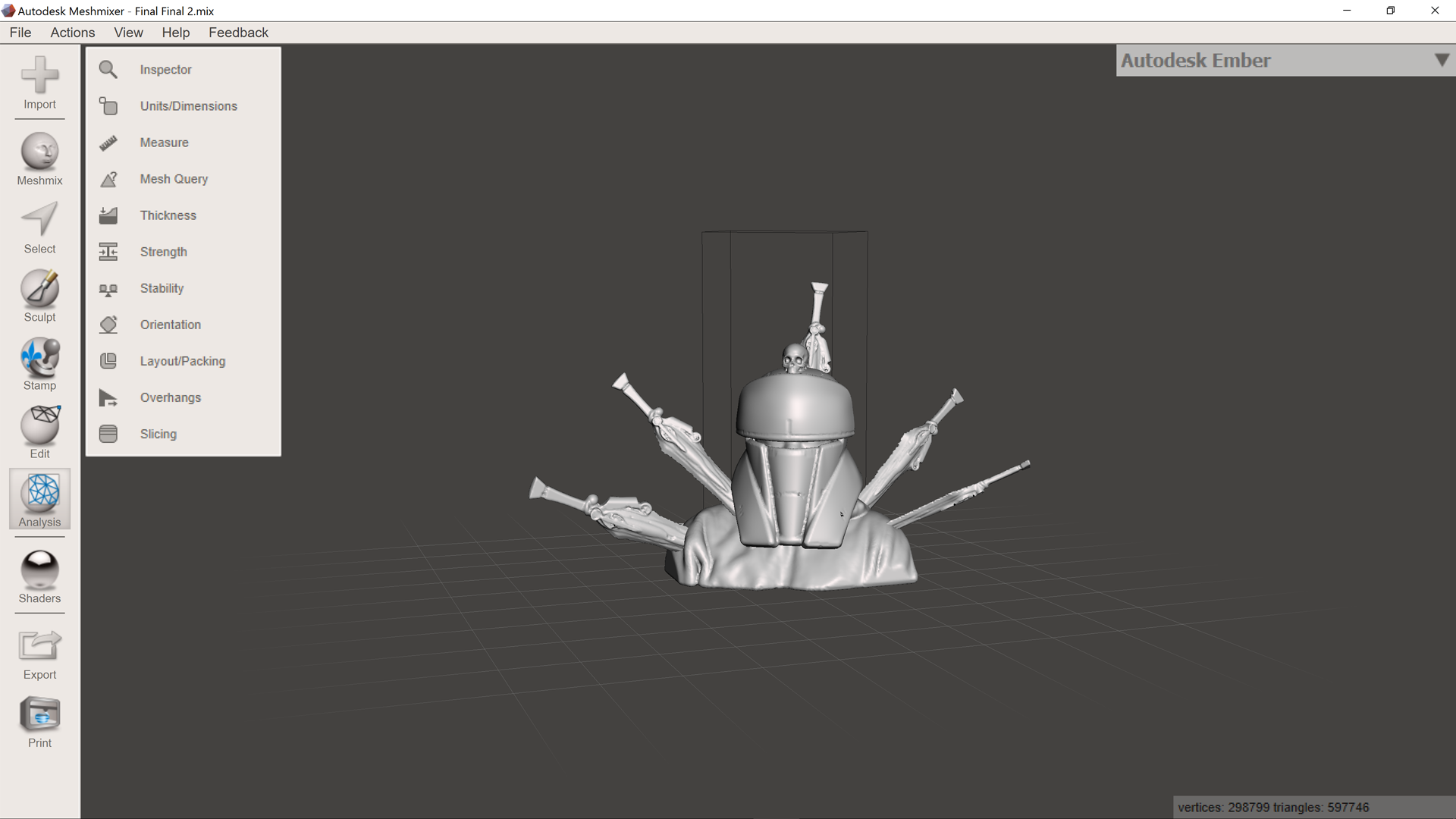1456x819 pixels.
Task: Choose Mesh Query from the list
Action: 174,179
